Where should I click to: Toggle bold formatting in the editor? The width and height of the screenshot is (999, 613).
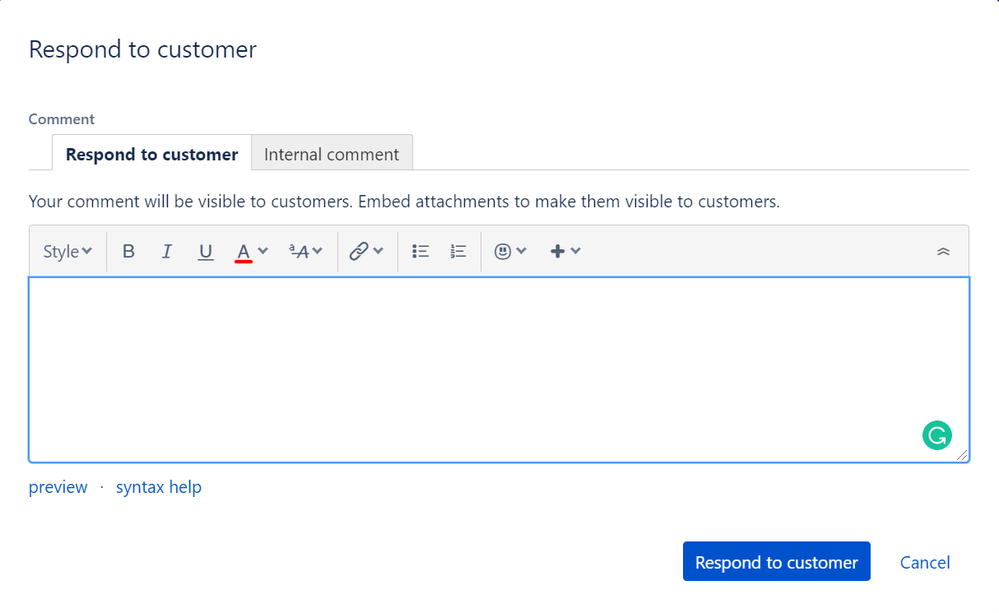(128, 251)
